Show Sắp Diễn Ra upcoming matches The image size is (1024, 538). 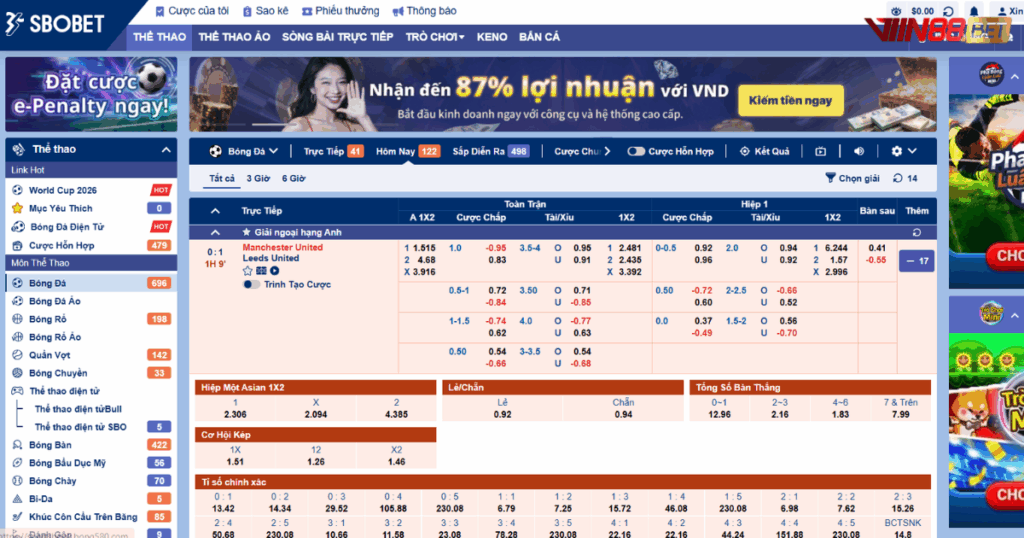point(490,151)
